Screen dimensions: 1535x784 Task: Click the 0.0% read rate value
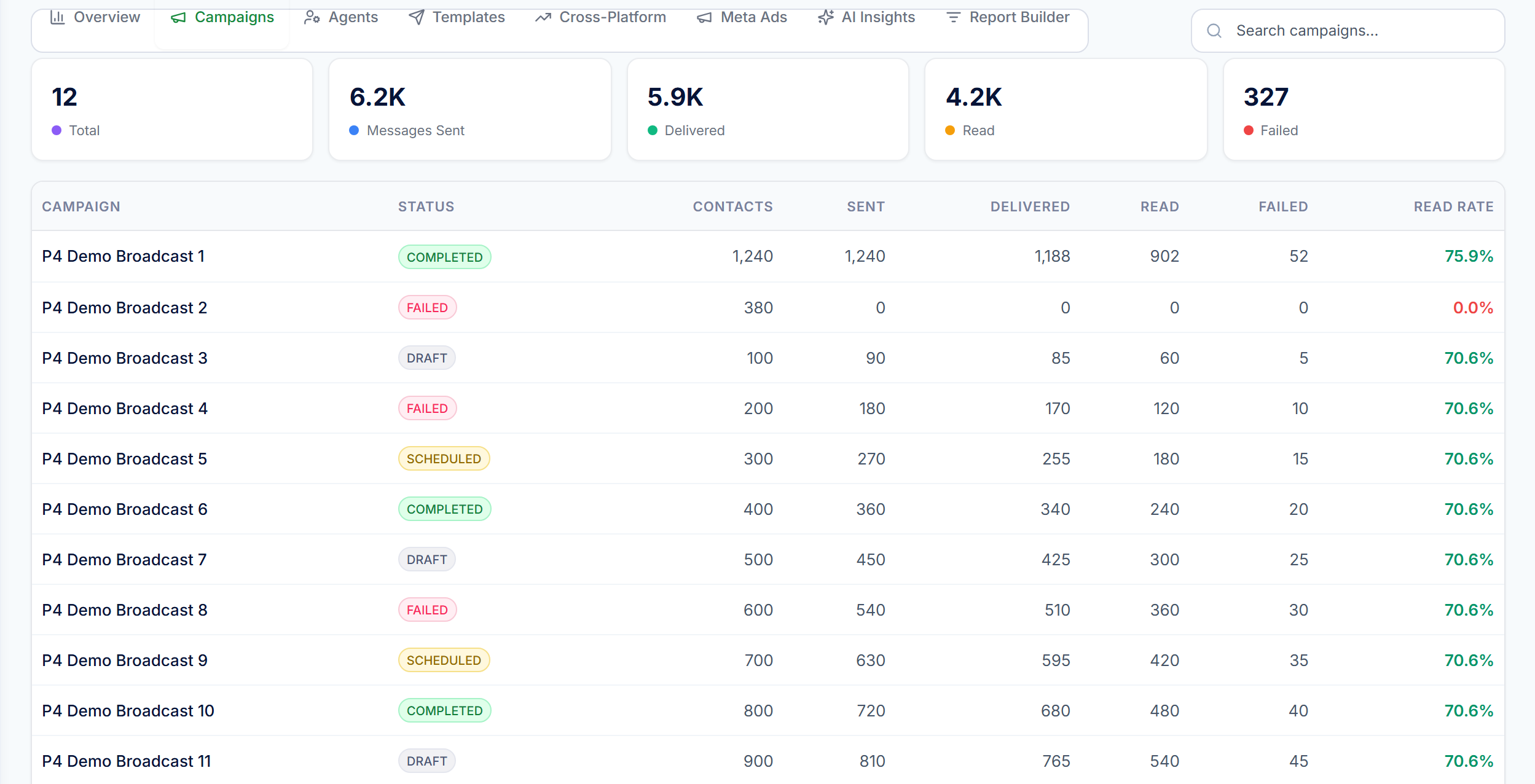pyautogui.click(x=1473, y=307)
